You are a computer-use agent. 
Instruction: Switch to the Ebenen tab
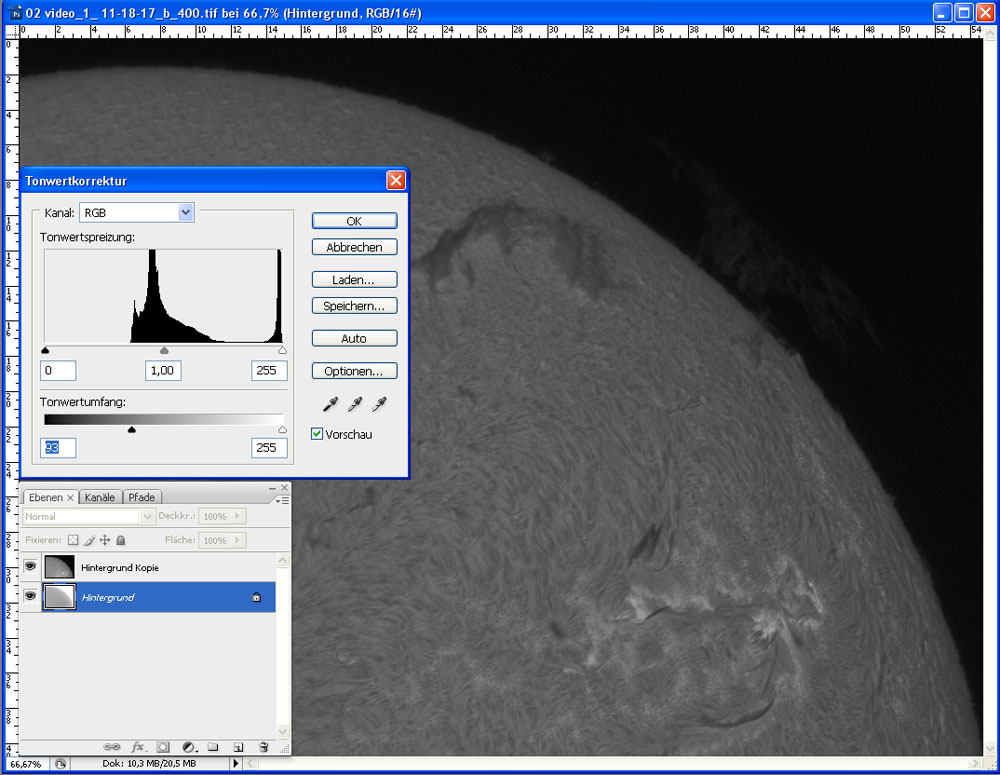point(45,498)
